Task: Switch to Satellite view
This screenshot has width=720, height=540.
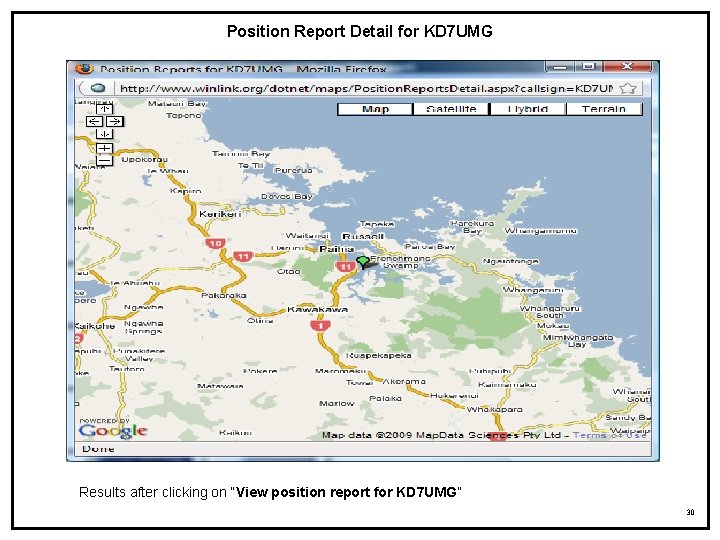Action: click(x=451, y=109)
